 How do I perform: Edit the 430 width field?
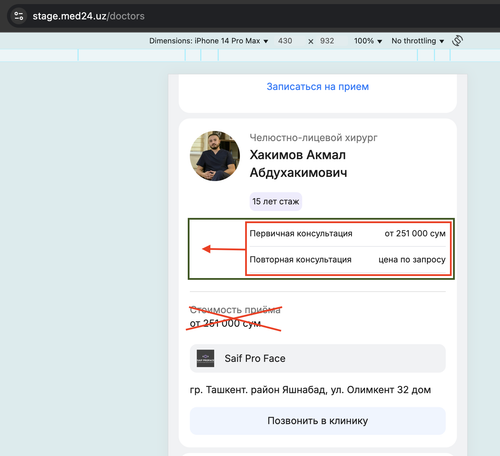click(285, 41)
